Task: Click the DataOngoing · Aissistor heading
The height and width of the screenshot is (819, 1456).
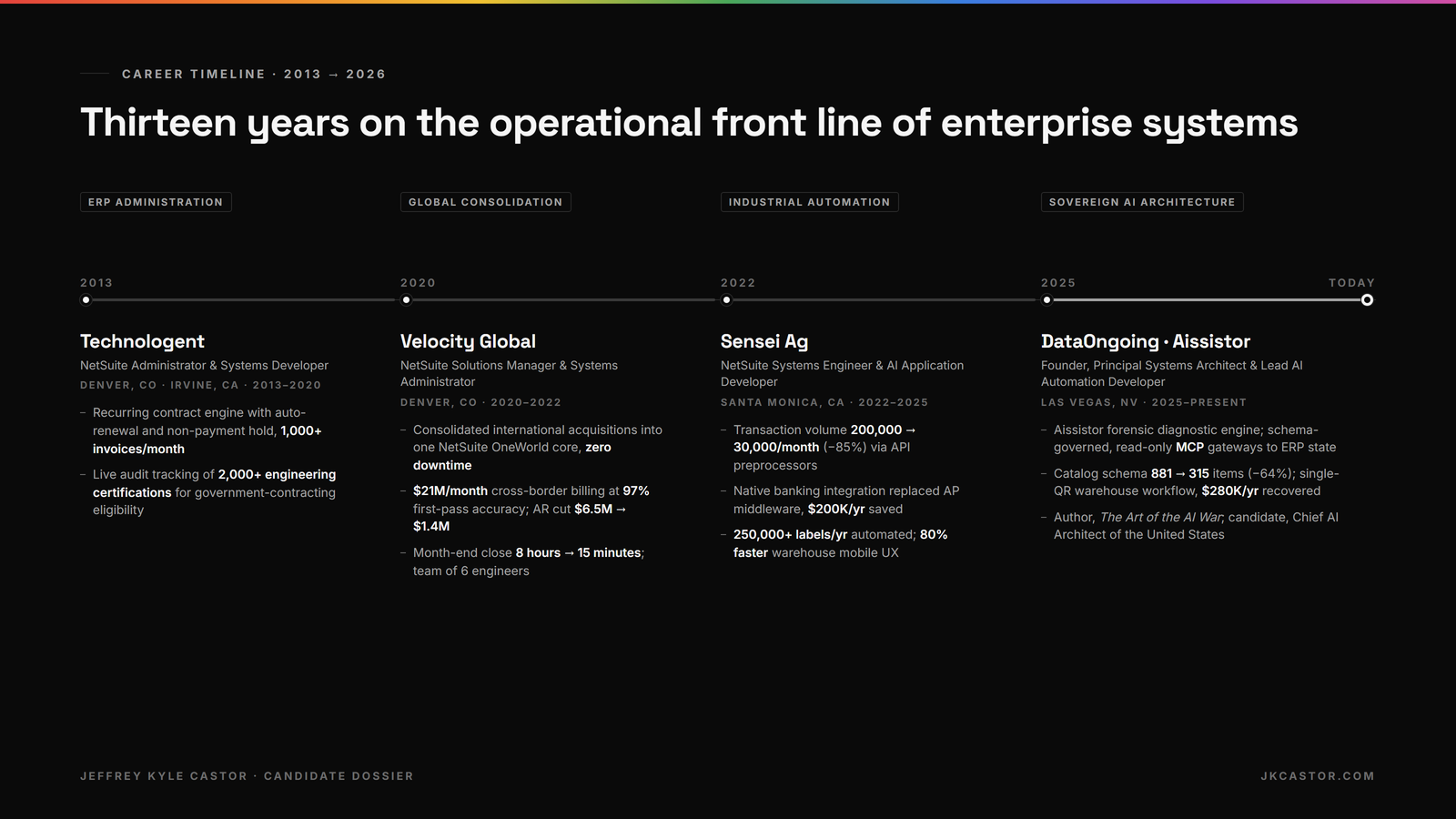Action: pyautogui.click(x=1146, y=341)
